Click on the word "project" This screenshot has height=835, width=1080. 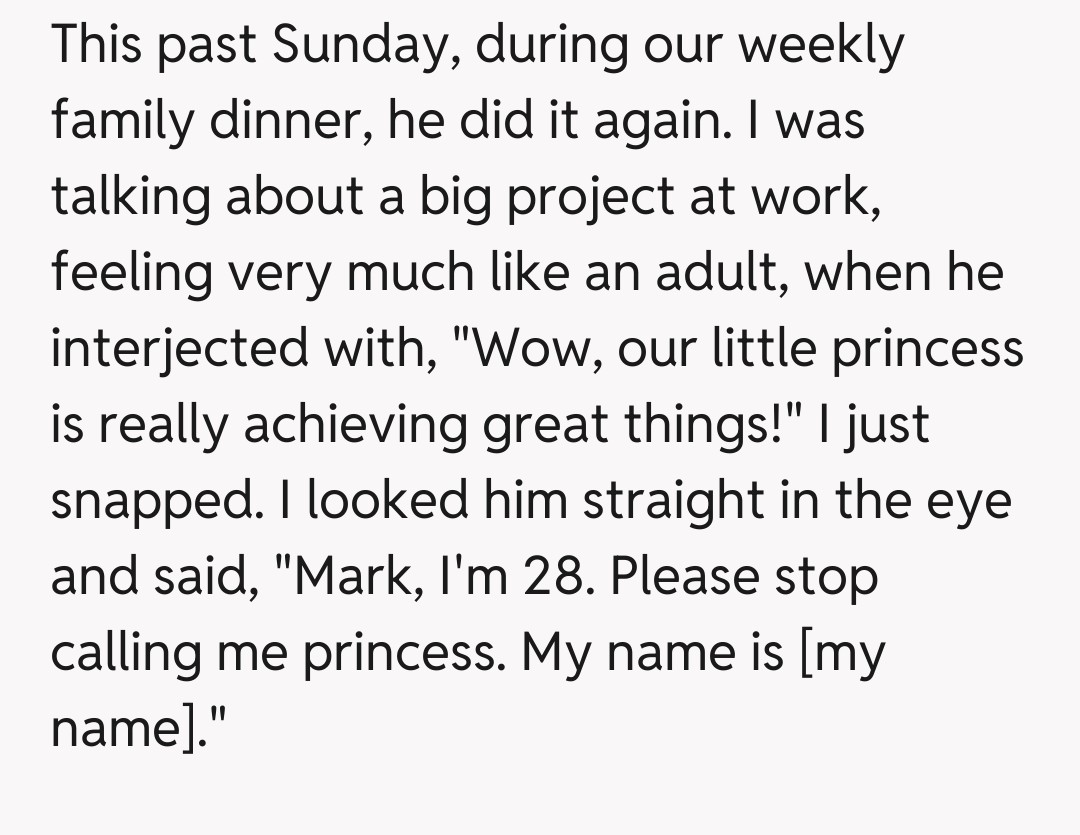pos(589,199)
